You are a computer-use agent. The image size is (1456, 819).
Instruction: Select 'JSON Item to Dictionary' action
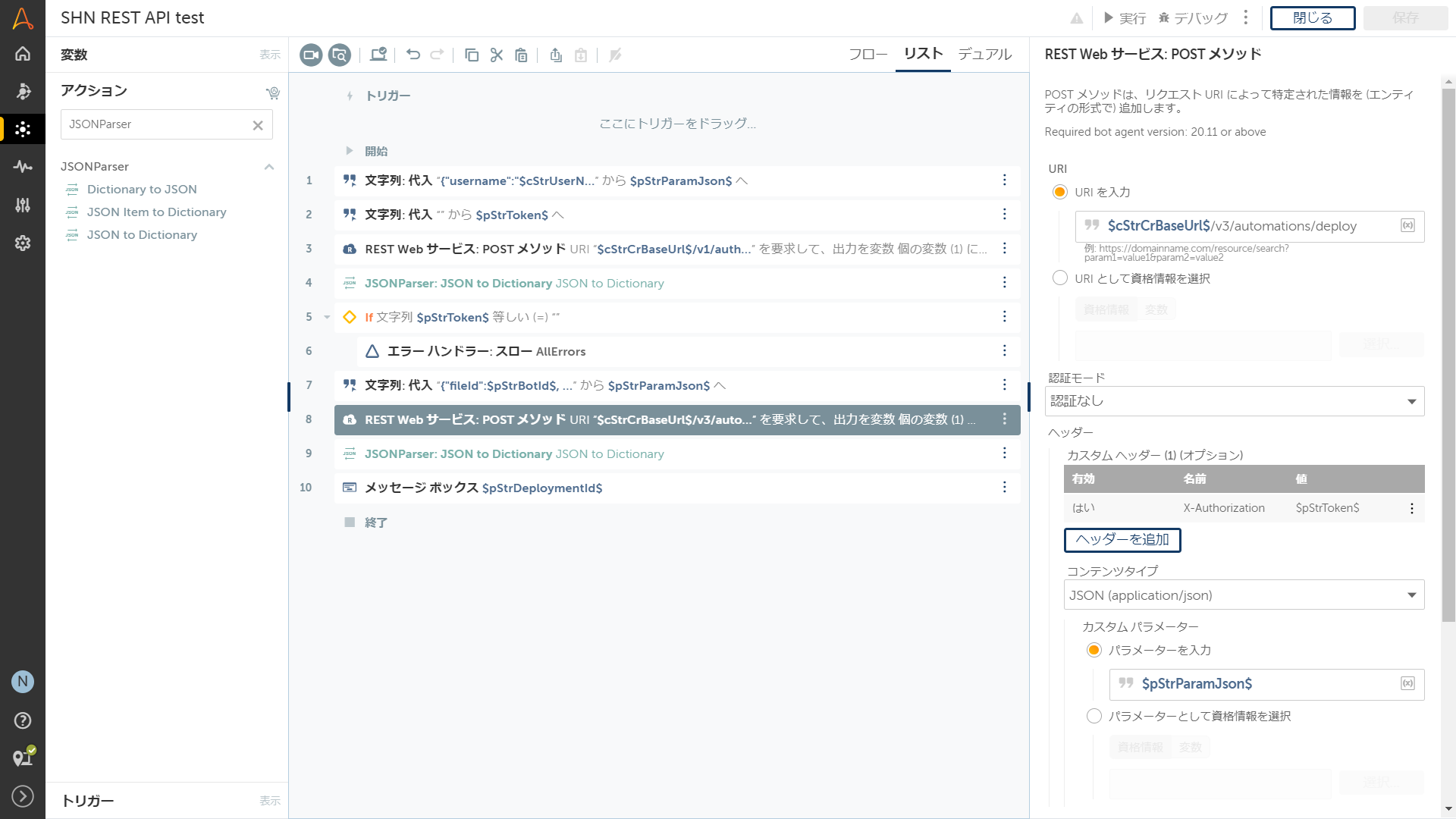(156, 212)
